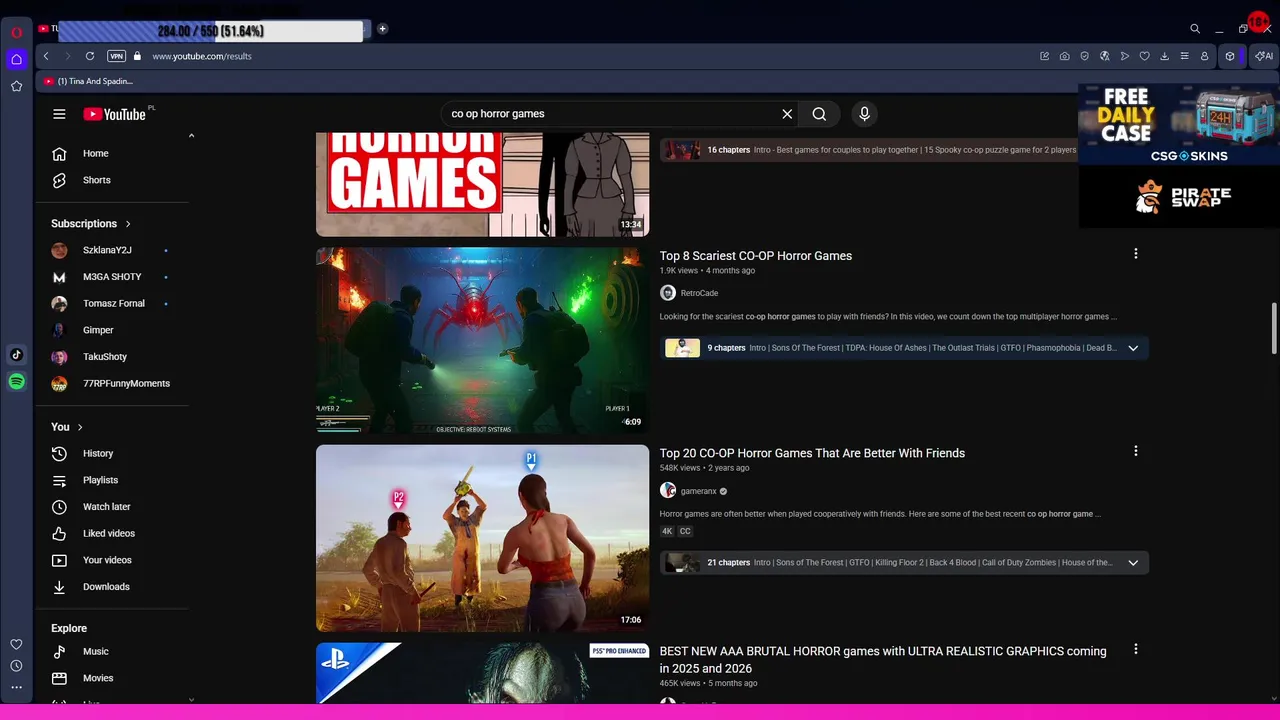Viewport: 1280px width, 720px height.
Task: Click the magnifier search button
Action: (x=819, y=114)
